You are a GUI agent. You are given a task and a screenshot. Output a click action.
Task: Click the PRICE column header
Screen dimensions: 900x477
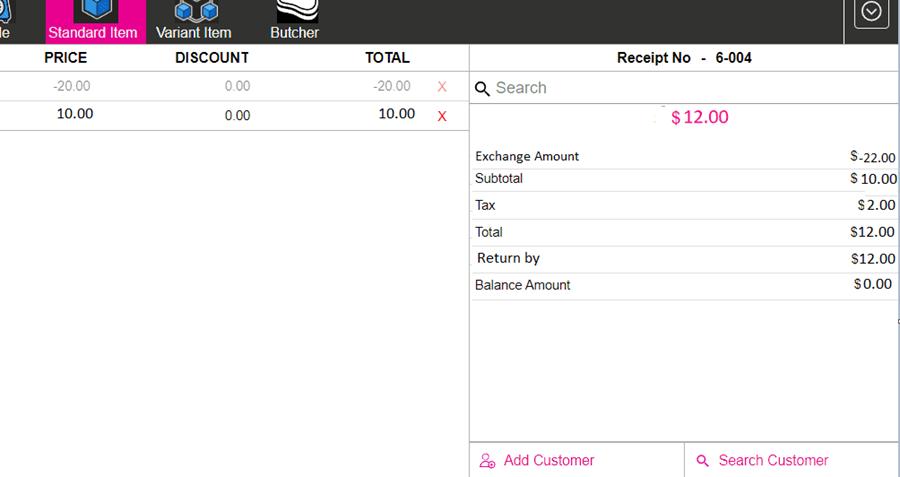click(66, 58)
